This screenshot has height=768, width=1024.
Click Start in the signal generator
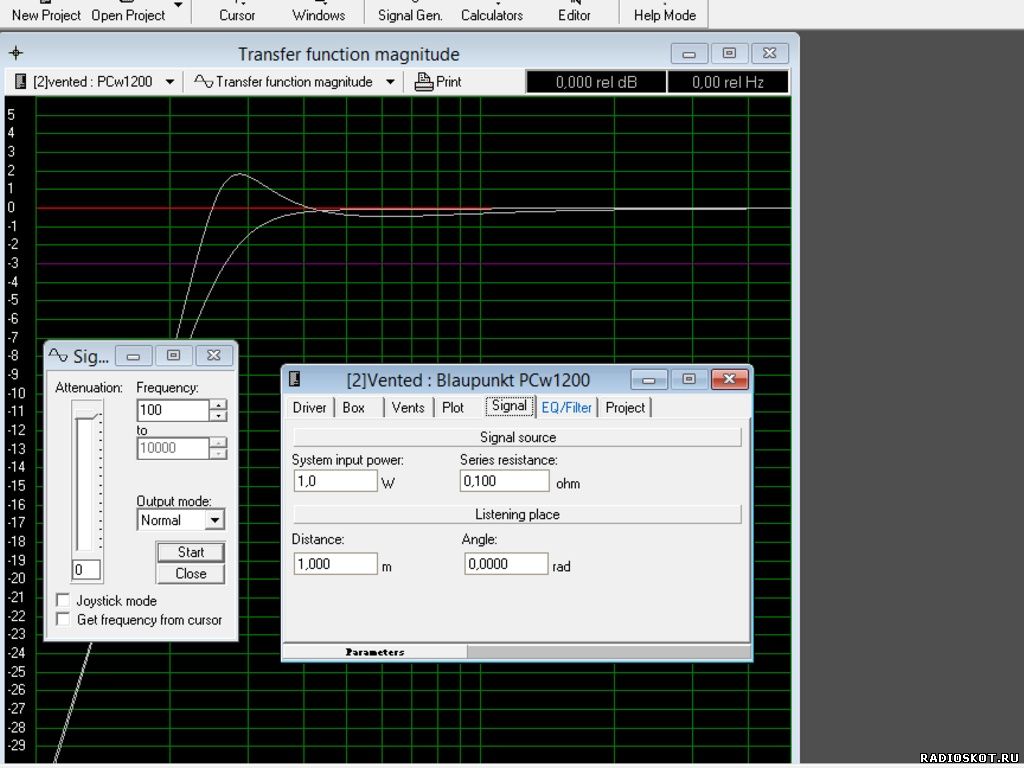[191, 552]
